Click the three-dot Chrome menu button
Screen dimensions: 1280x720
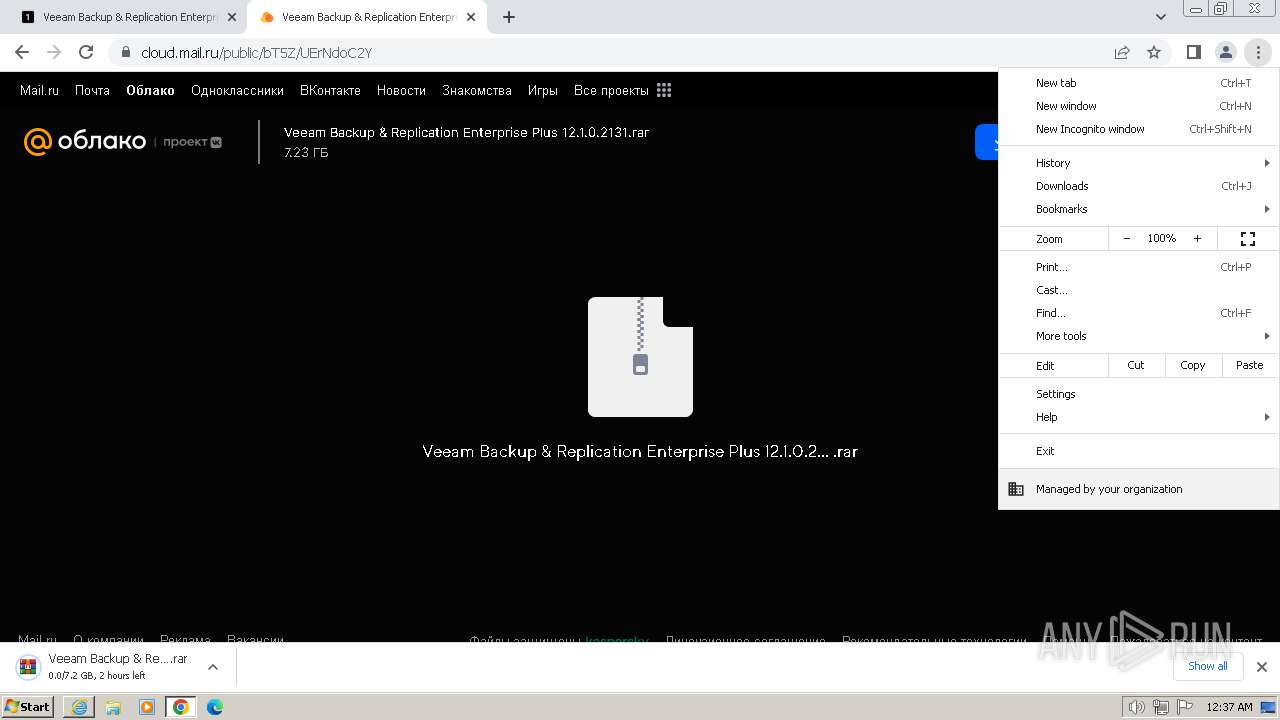tap(1258, 52)
